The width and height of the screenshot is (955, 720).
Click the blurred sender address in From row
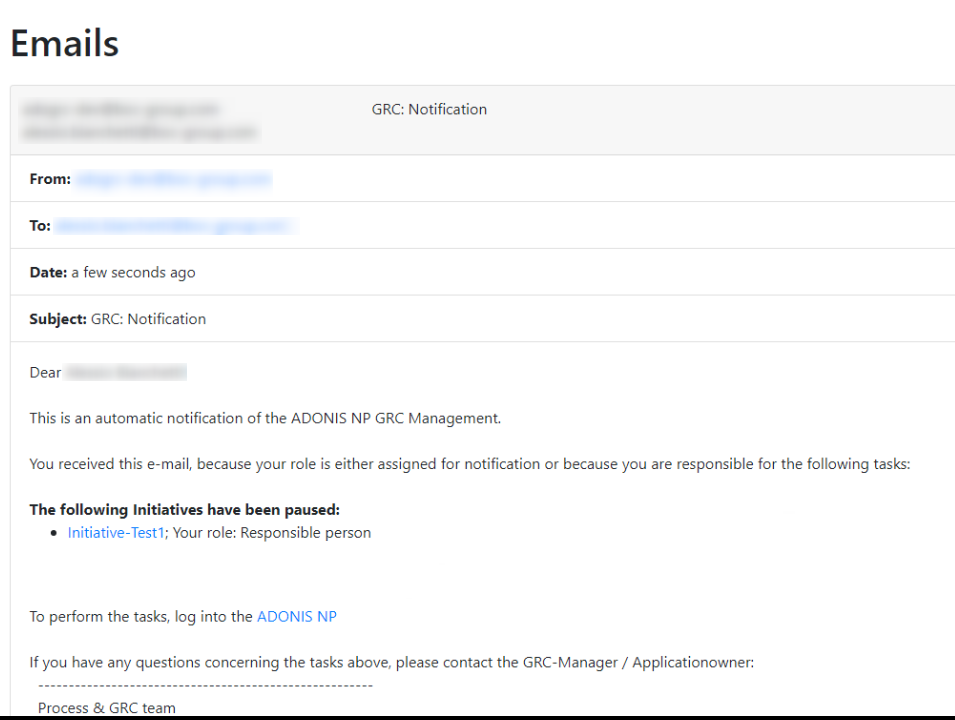[173, 180]
